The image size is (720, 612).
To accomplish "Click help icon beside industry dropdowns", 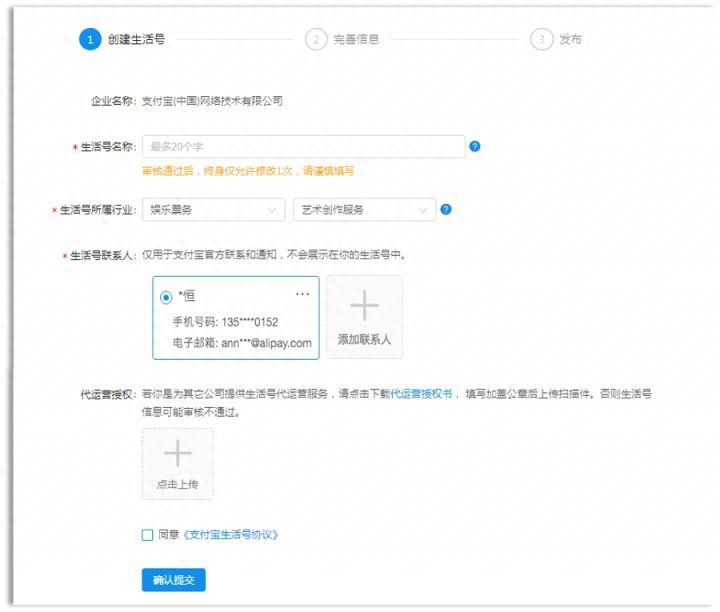I will (x=446, y=210).
